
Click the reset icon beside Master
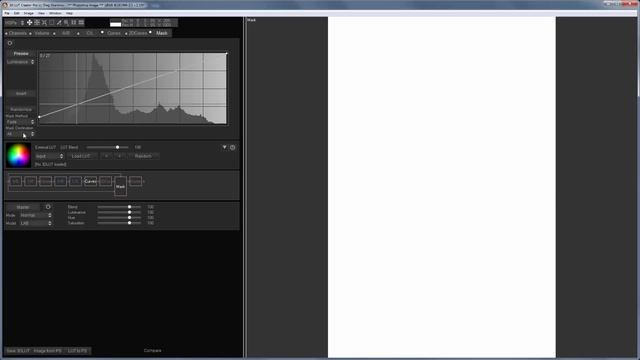pyautogui.click(x=48, y=207)
